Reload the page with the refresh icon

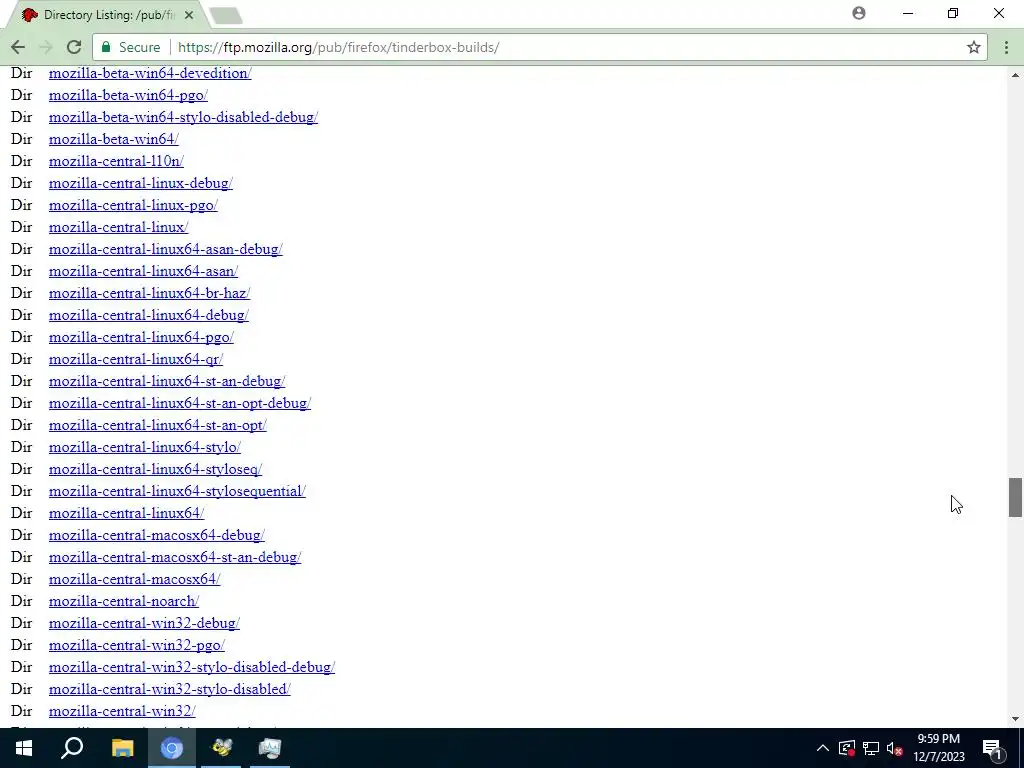(74, 47)
